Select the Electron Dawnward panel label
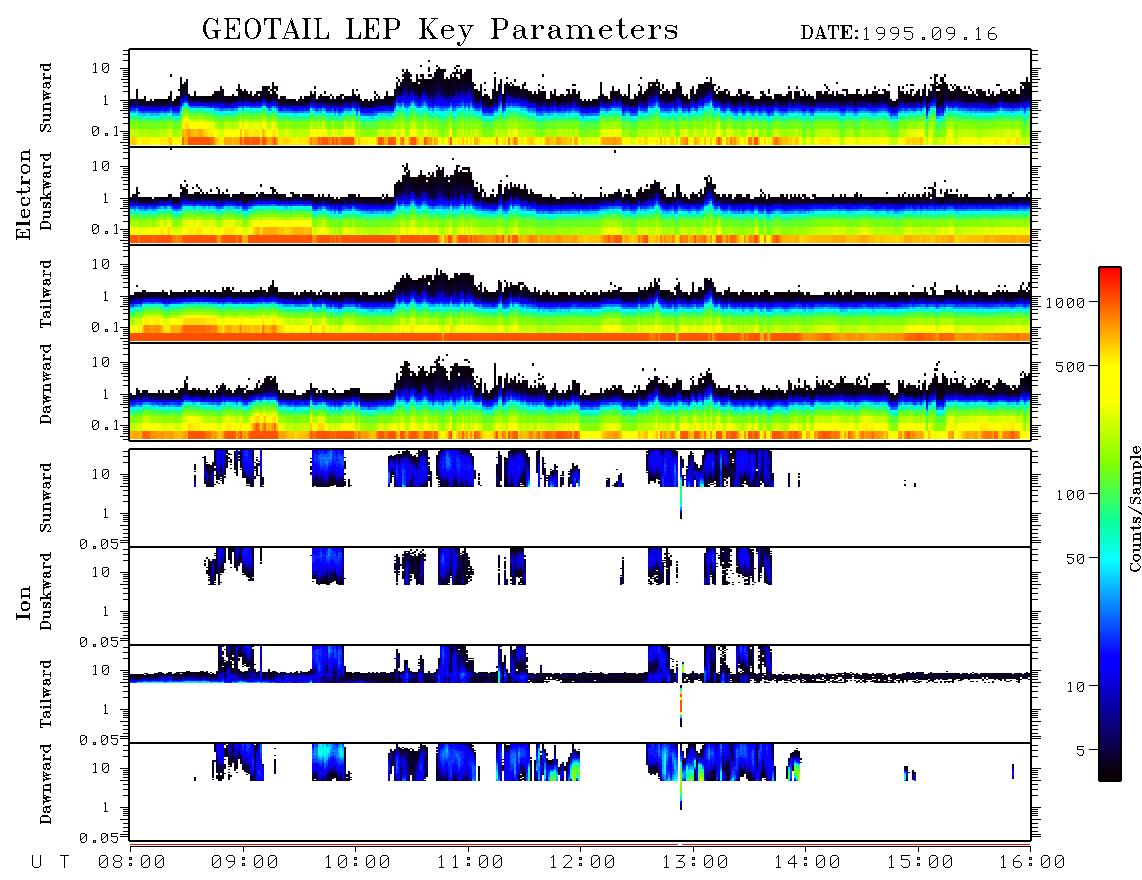This screenshot has width=1142, height=880. click(46, 384)
